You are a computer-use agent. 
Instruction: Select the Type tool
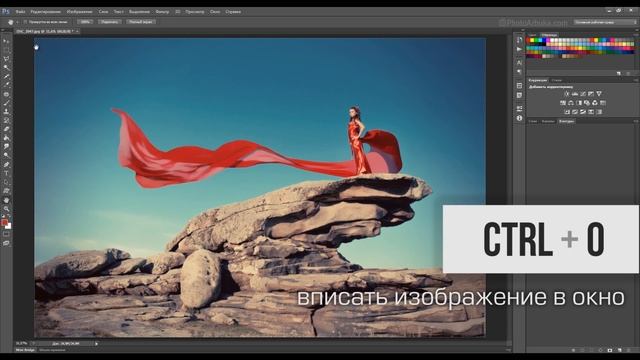(x=6, y=173)
